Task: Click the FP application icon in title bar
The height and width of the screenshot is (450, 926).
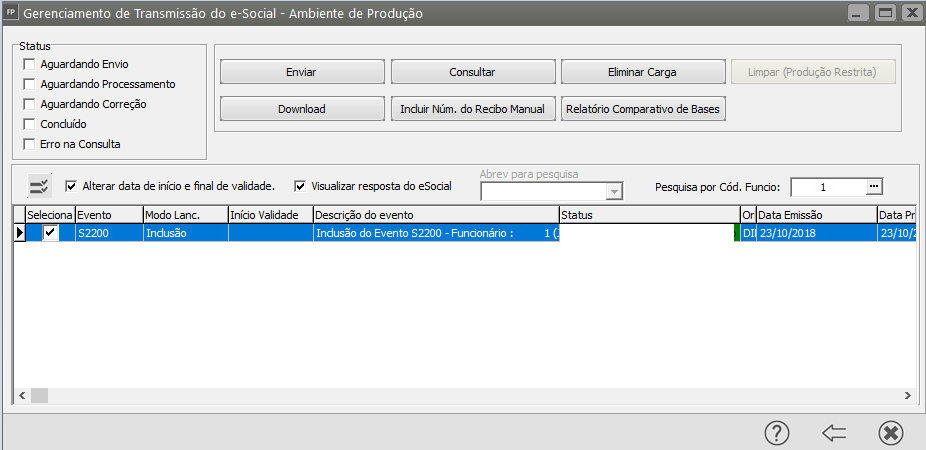Action: (11, 12)
